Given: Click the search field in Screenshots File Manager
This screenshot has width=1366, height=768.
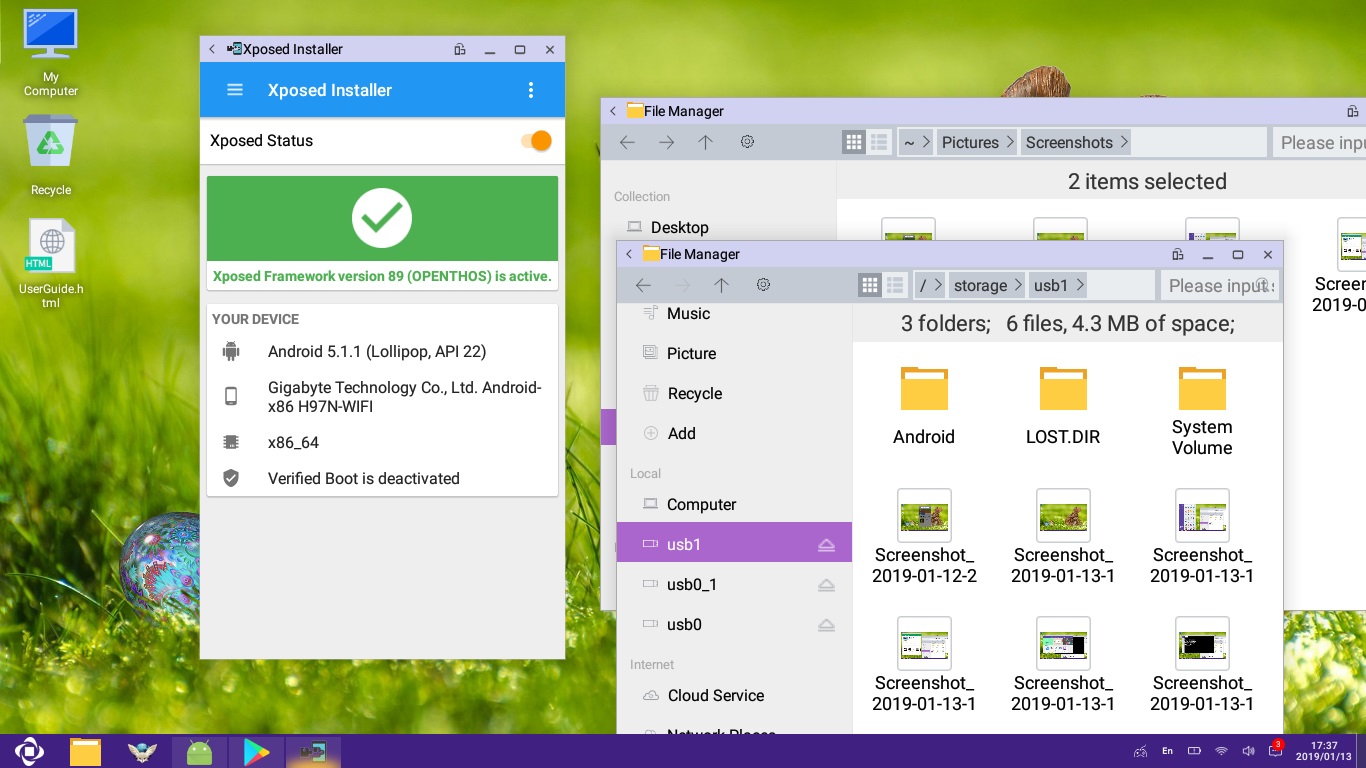Looking at the screenshot, I should pyautogui.click(x=1320, y=143).
